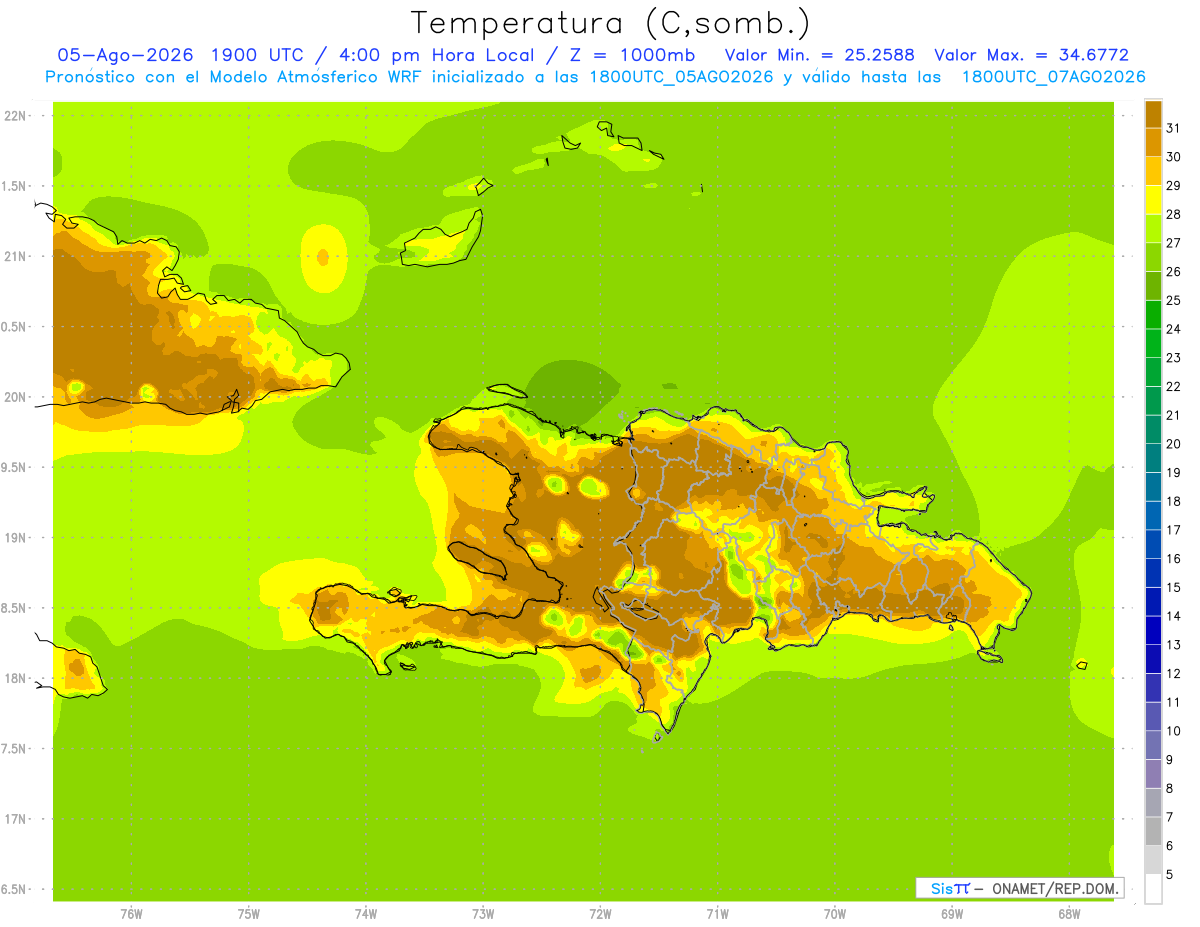Image resolution: width=1200 pixels, height=927 pixels.
Task: Click "Valor Max. = 34.6772" value
Action: tap(1031, 55)
